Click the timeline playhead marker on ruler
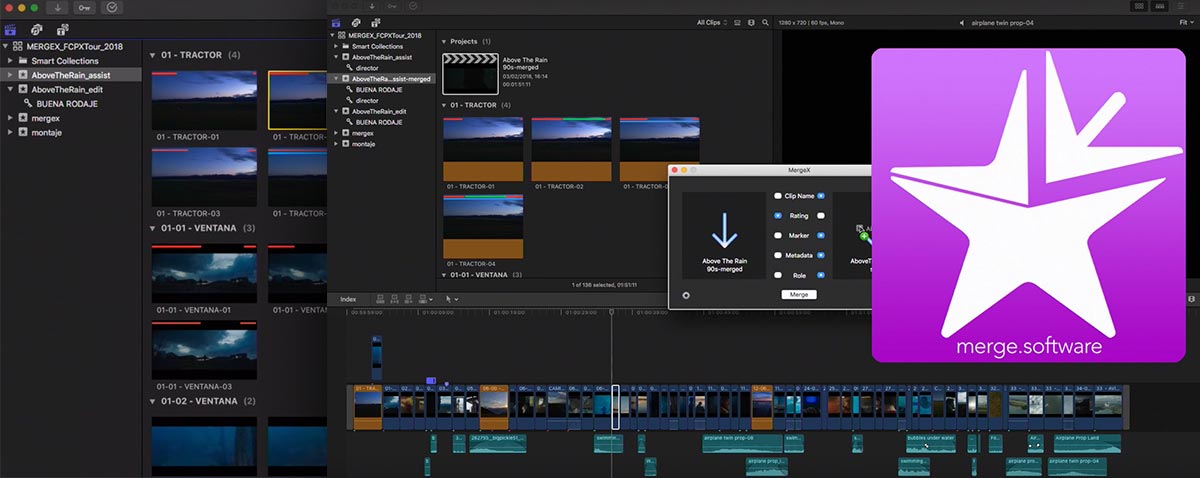This screenshot has height=478, width=1200. (612, 313)
